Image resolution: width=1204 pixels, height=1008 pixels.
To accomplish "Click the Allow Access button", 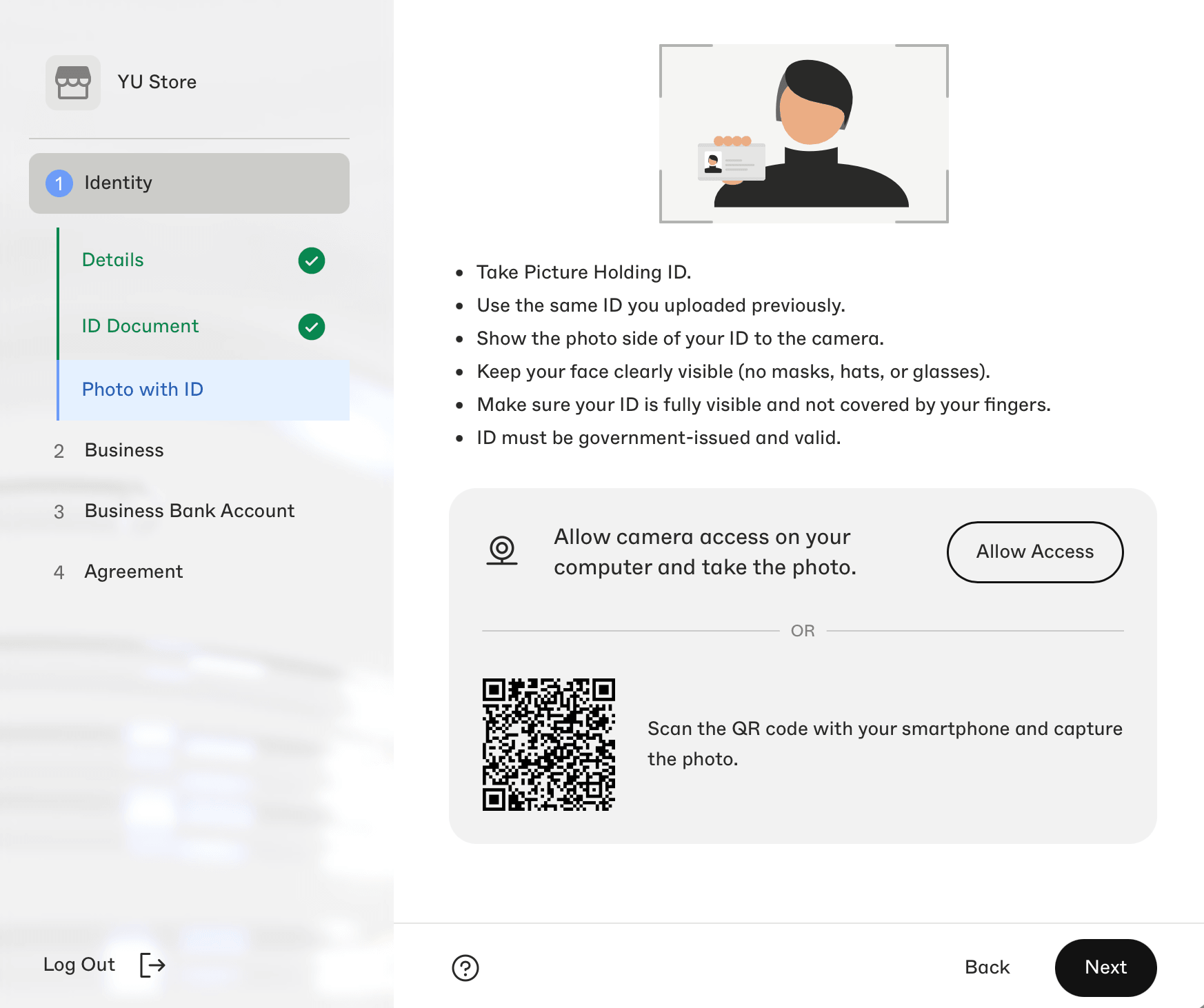I will (1035, 552).
